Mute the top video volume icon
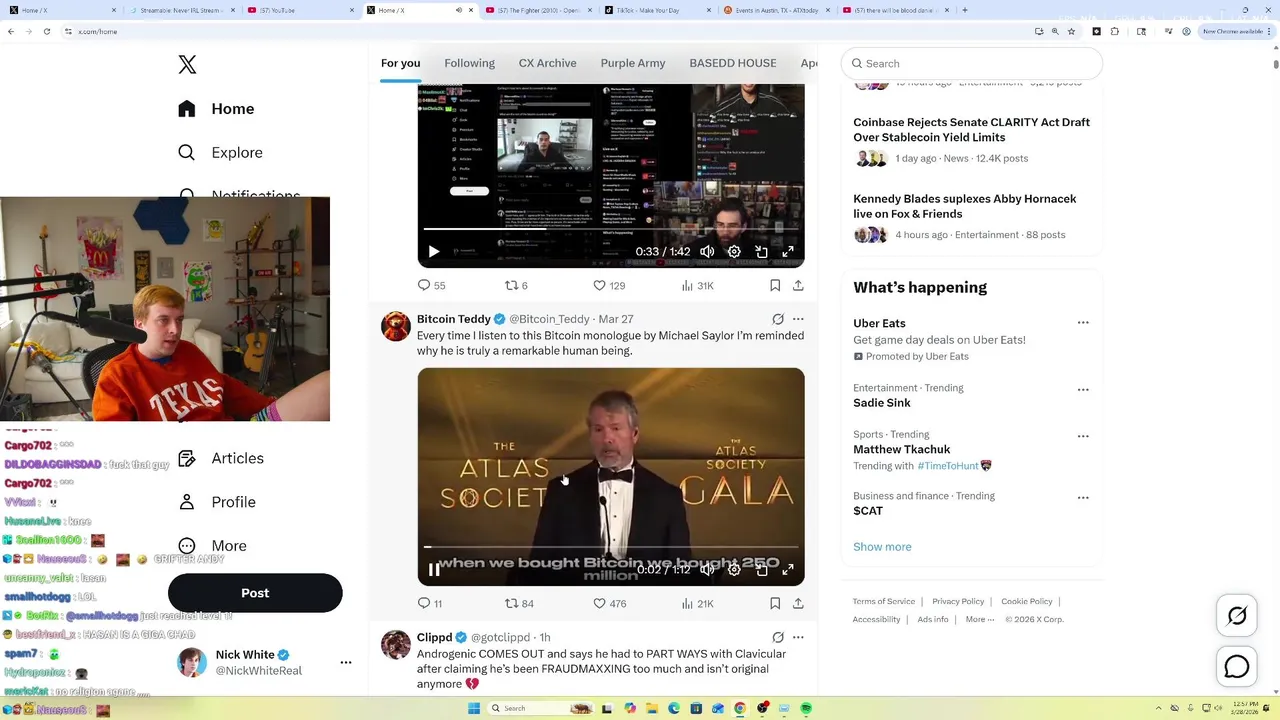Image resolution: width=1280 pixels, height=720 pixels. tap(707, 252)
